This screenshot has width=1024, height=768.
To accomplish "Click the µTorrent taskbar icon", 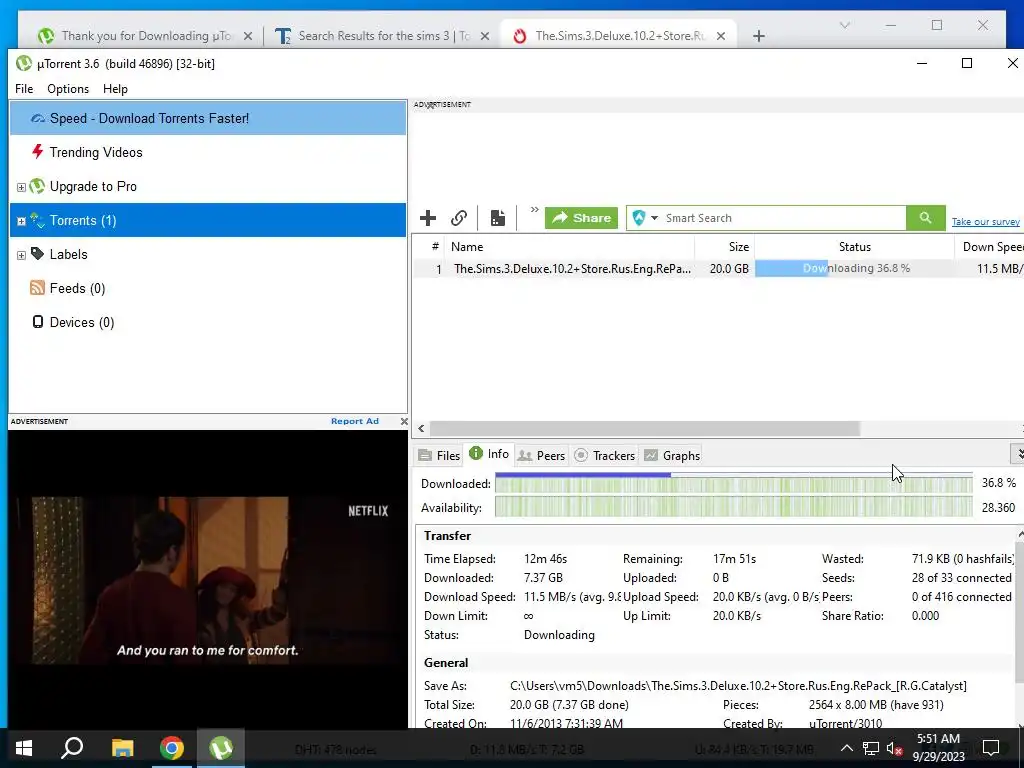I will tap(221, 748).
